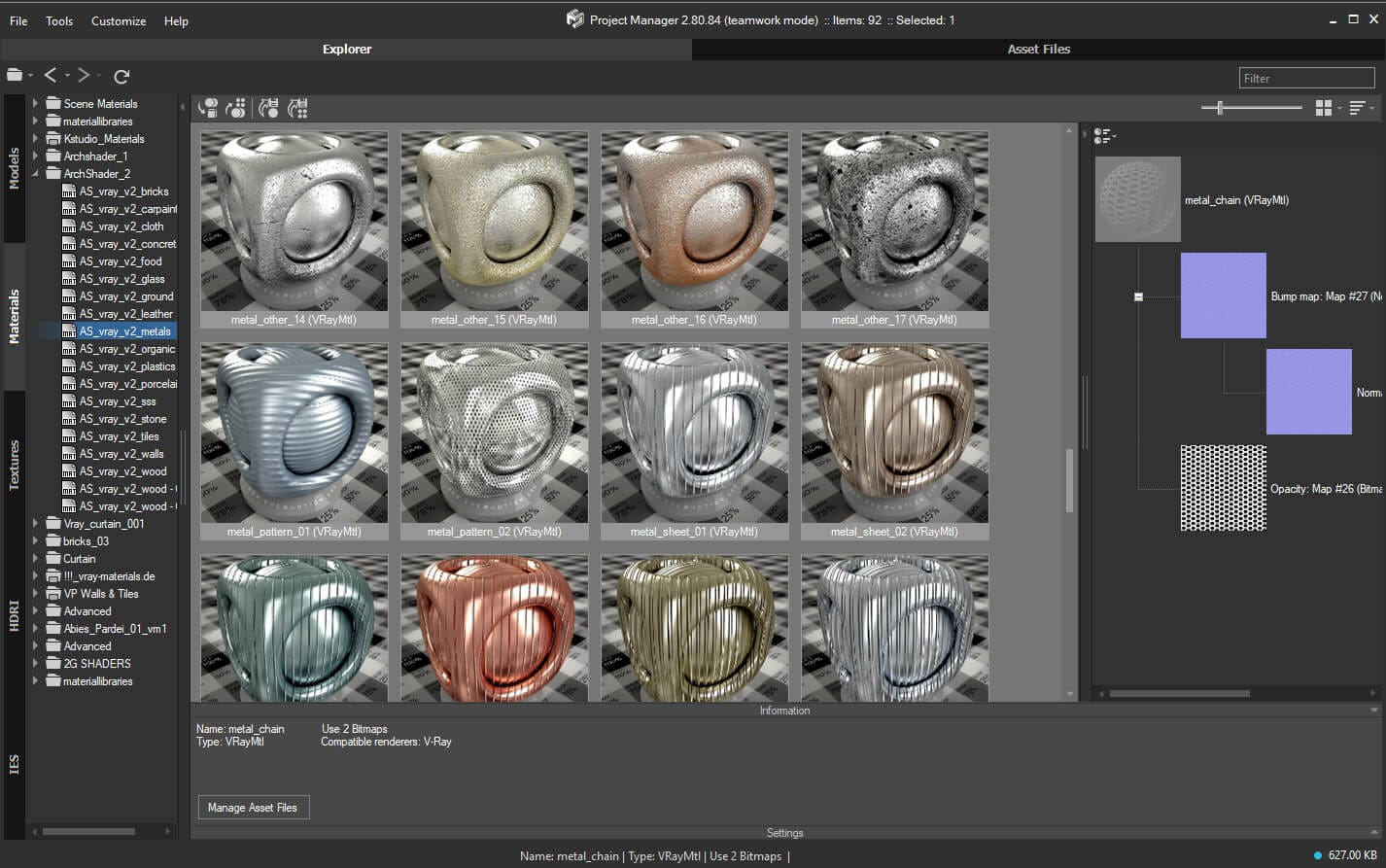Click the save-single-material floppy icon in toolbar
1386x868 pixels.
269,108
